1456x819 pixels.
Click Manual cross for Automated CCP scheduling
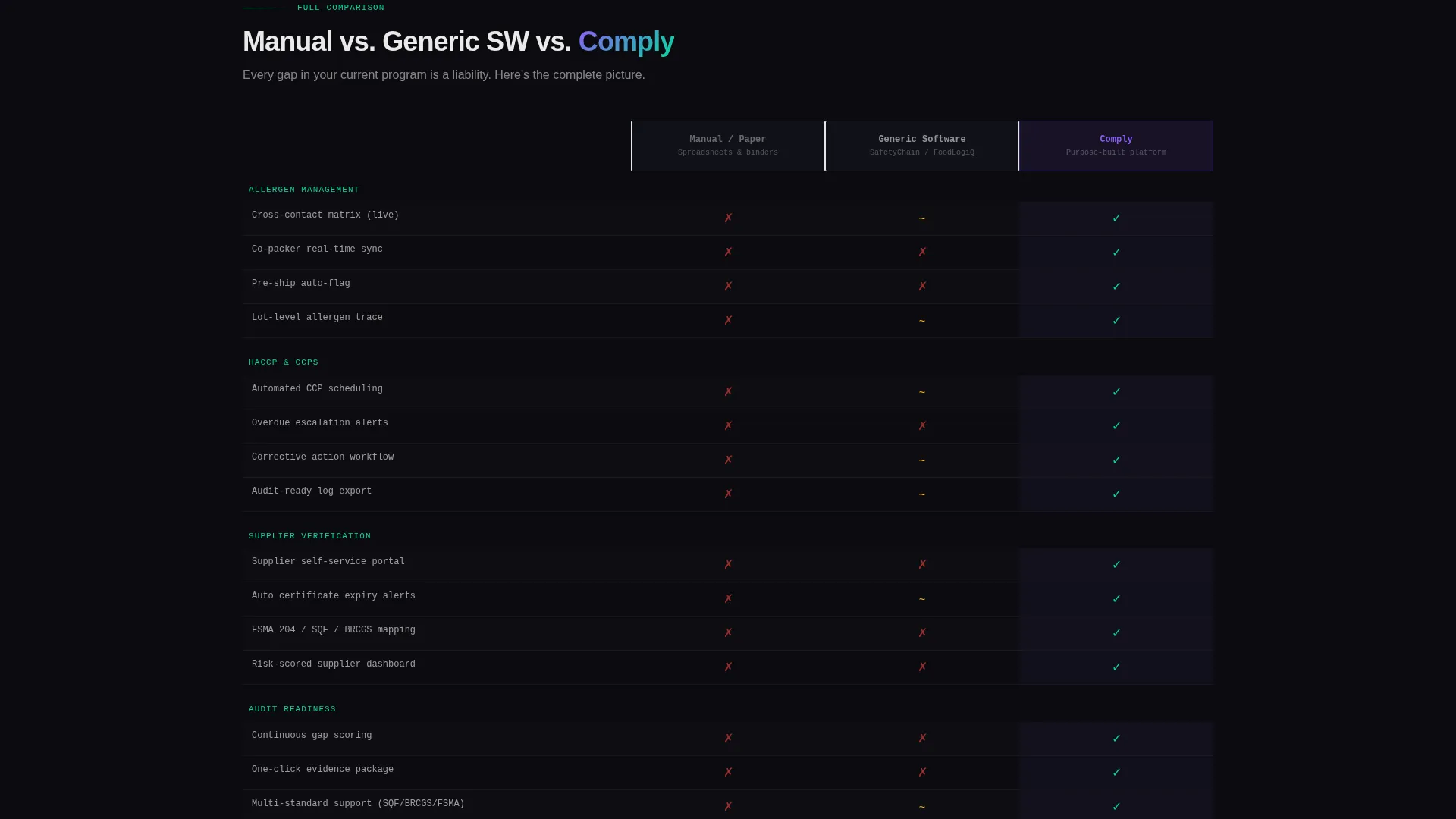pyautogui.click(x=728, y=392)
